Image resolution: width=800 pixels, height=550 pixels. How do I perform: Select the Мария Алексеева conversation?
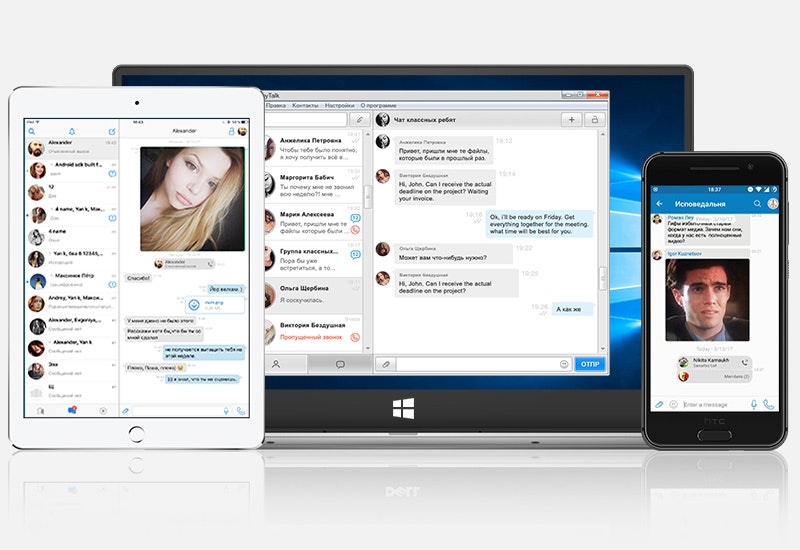[313, 222]
